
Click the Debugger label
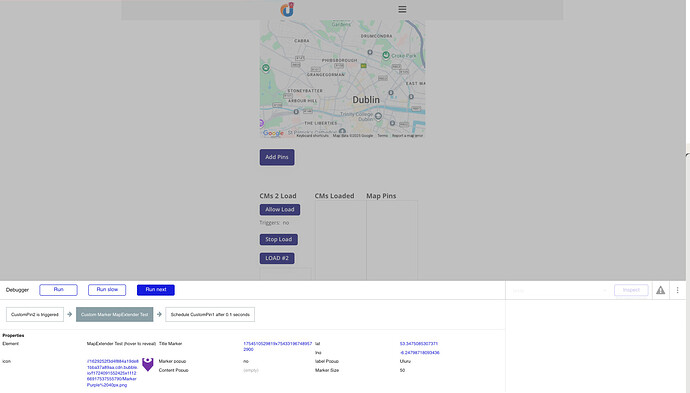17,290
